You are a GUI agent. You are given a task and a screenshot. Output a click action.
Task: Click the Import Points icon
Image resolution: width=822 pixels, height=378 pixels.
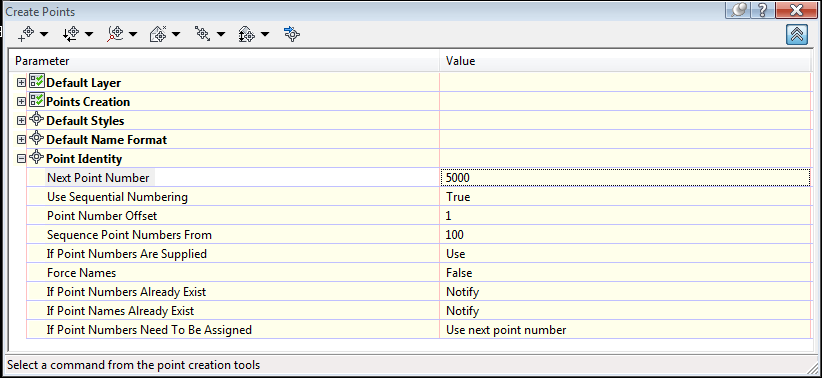pyautogui.click(x=291, y=34)
